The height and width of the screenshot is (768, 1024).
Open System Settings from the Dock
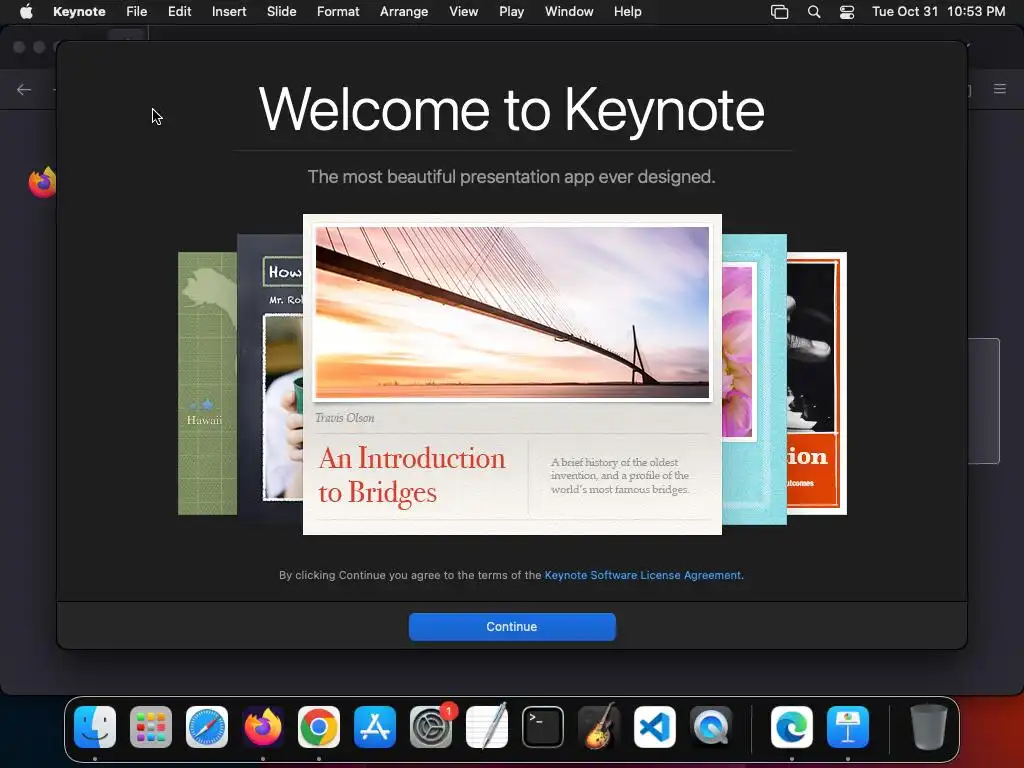(x=431, y=727)
